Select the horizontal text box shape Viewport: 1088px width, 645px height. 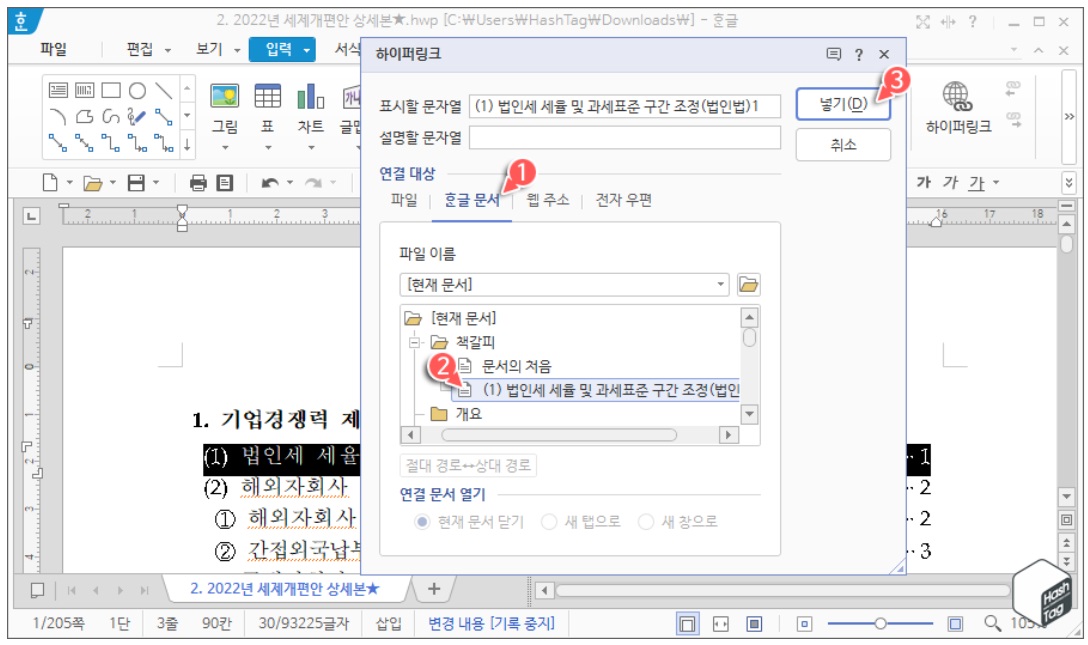[x=58, y=91]
